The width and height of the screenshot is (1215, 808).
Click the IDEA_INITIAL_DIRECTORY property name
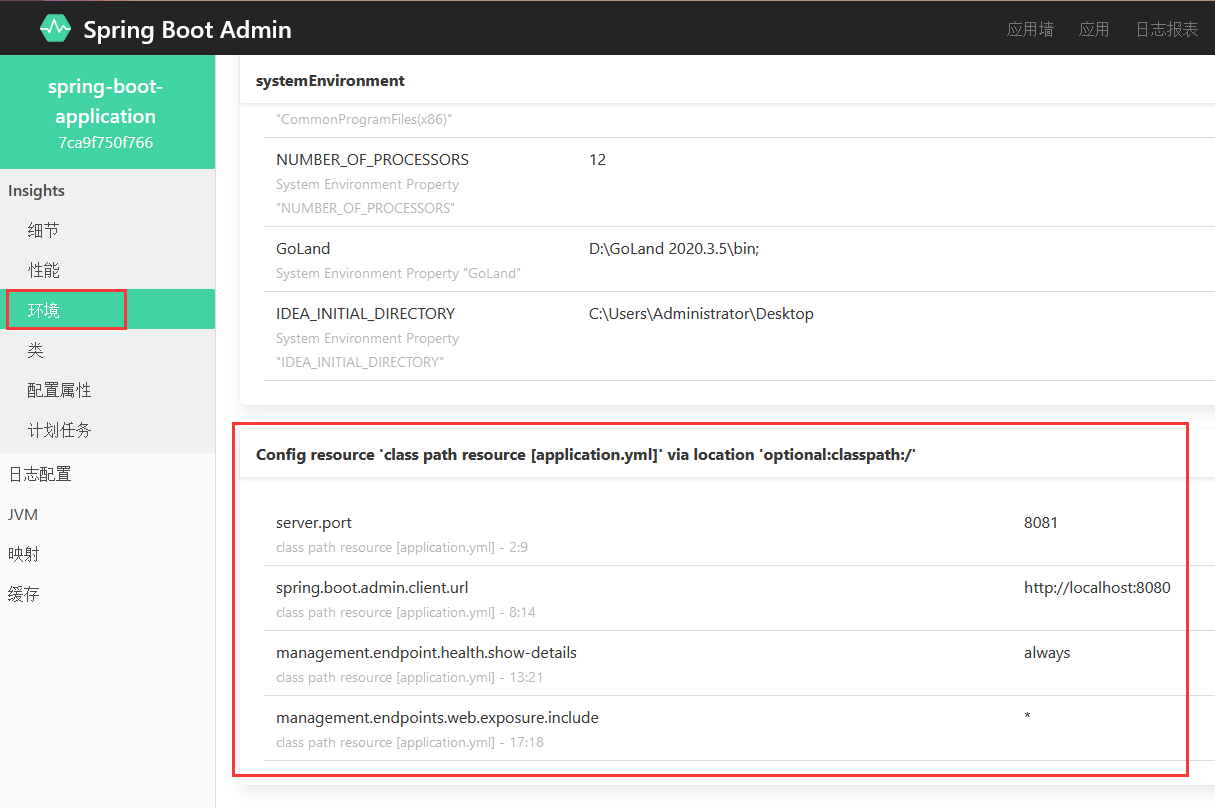[365, 314]
